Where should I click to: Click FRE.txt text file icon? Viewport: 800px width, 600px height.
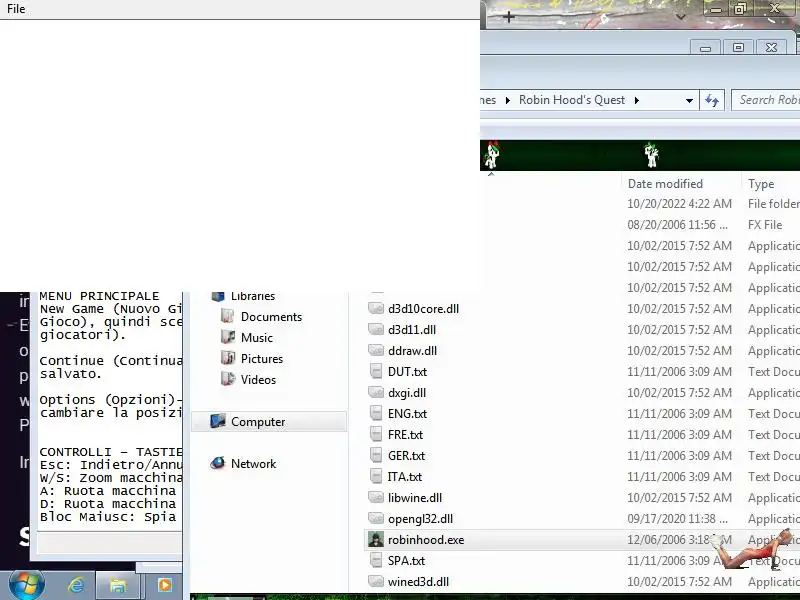coord(376,434)
